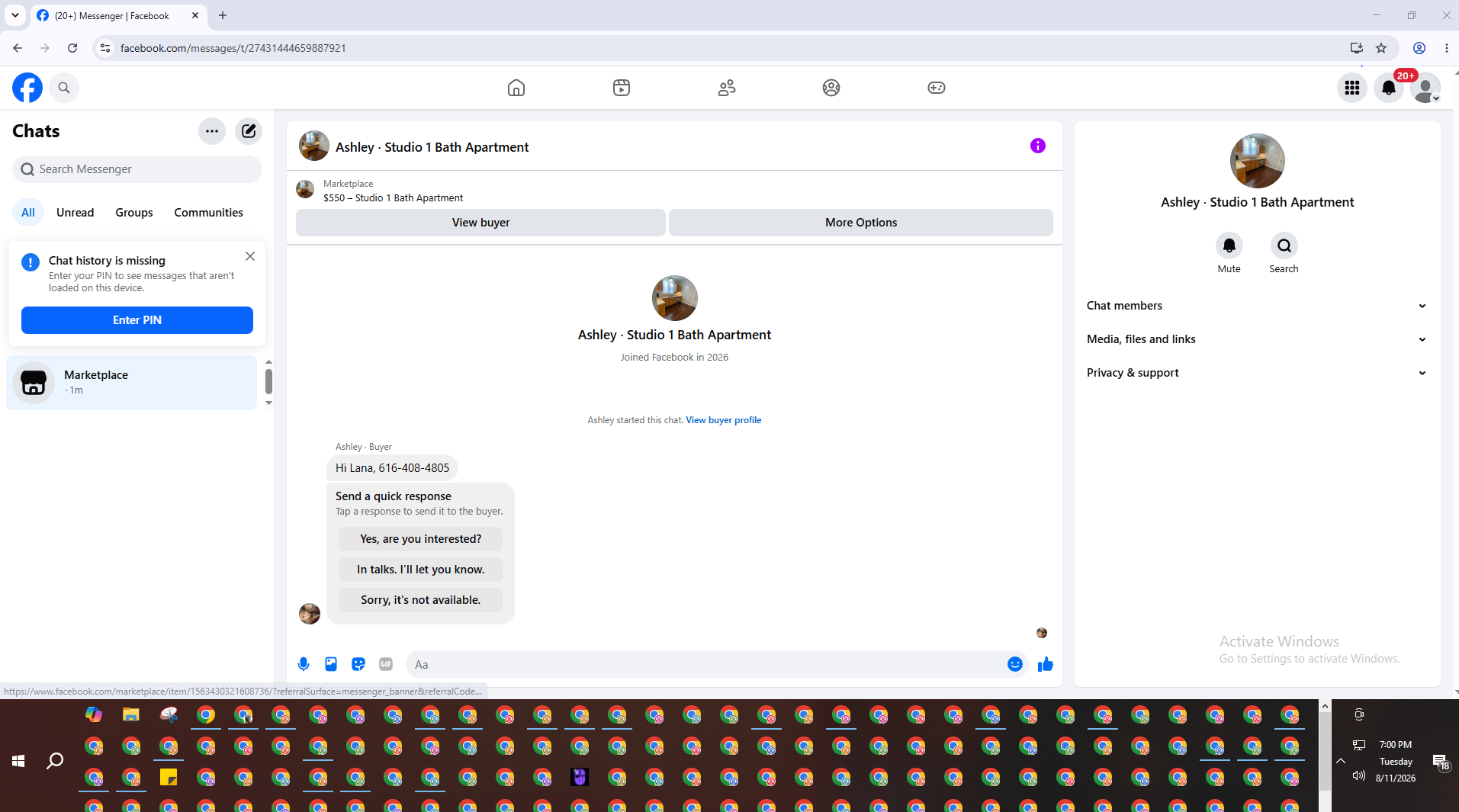The height and width of the screenshot is (812, 1459).
Task: Go to the Home feed icon
Action: pos(516,88)
